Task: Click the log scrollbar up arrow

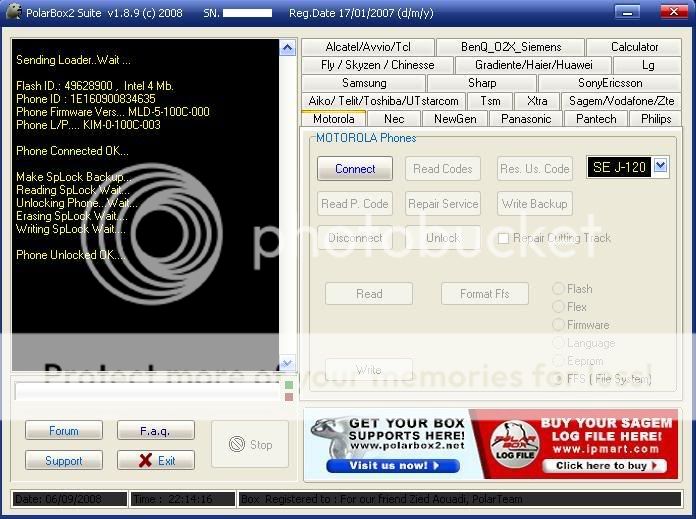Action: 288,47
